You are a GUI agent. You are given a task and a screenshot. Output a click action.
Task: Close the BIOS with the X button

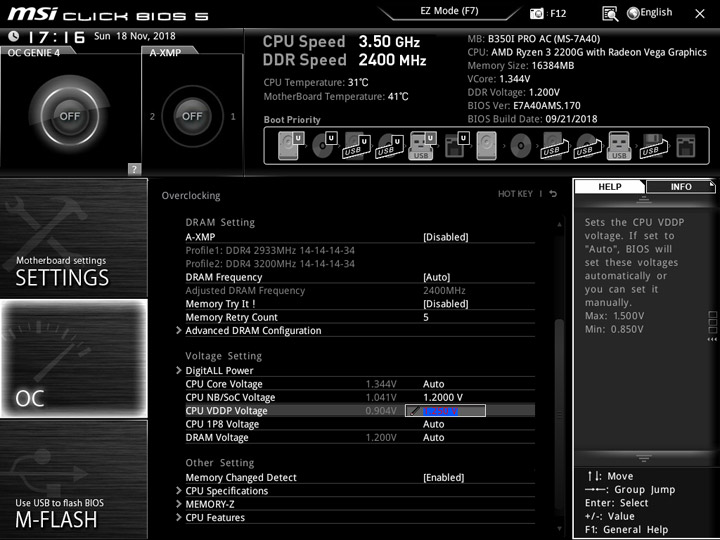pos(700,14)
